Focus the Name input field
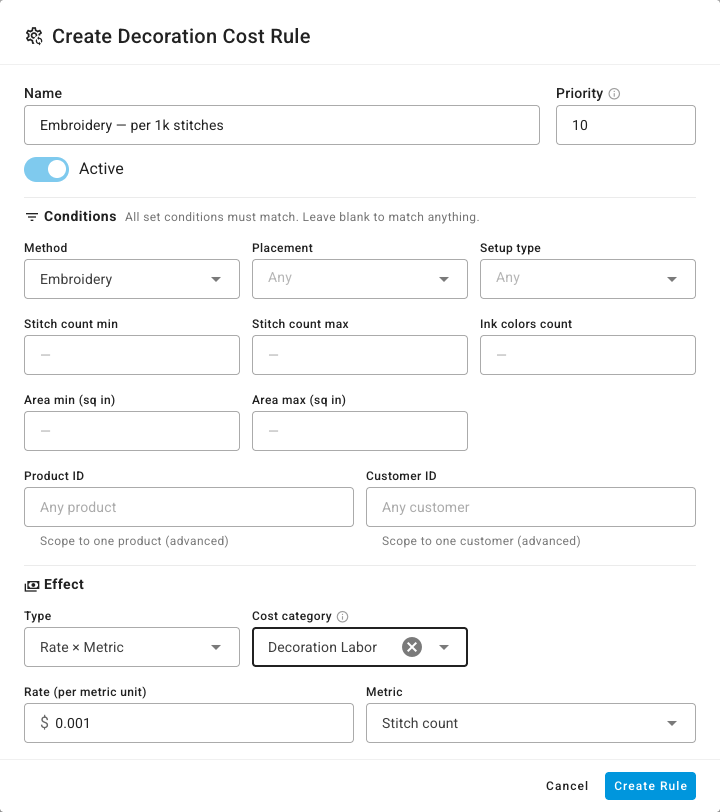 282,125
